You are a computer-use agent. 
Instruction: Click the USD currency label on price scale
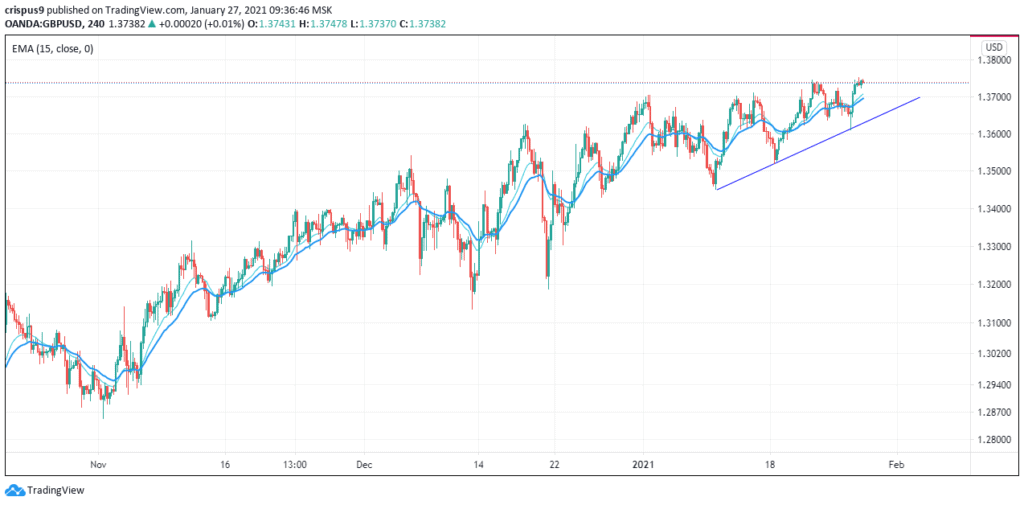(x=994, y=47)
